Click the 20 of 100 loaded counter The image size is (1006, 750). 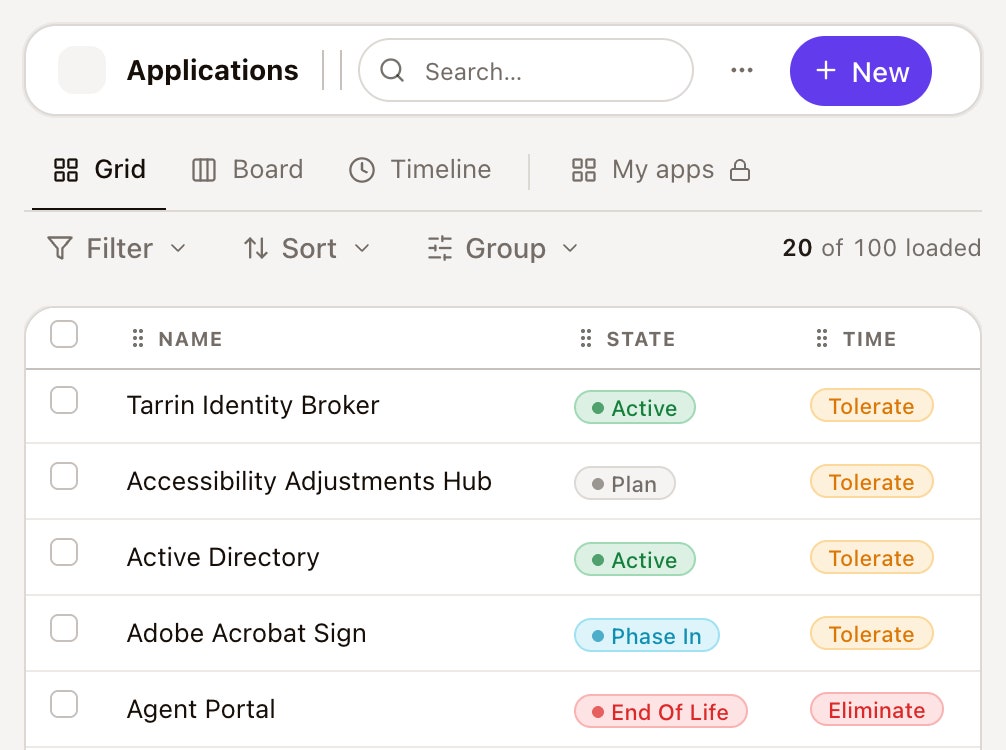tap(882, 248)
